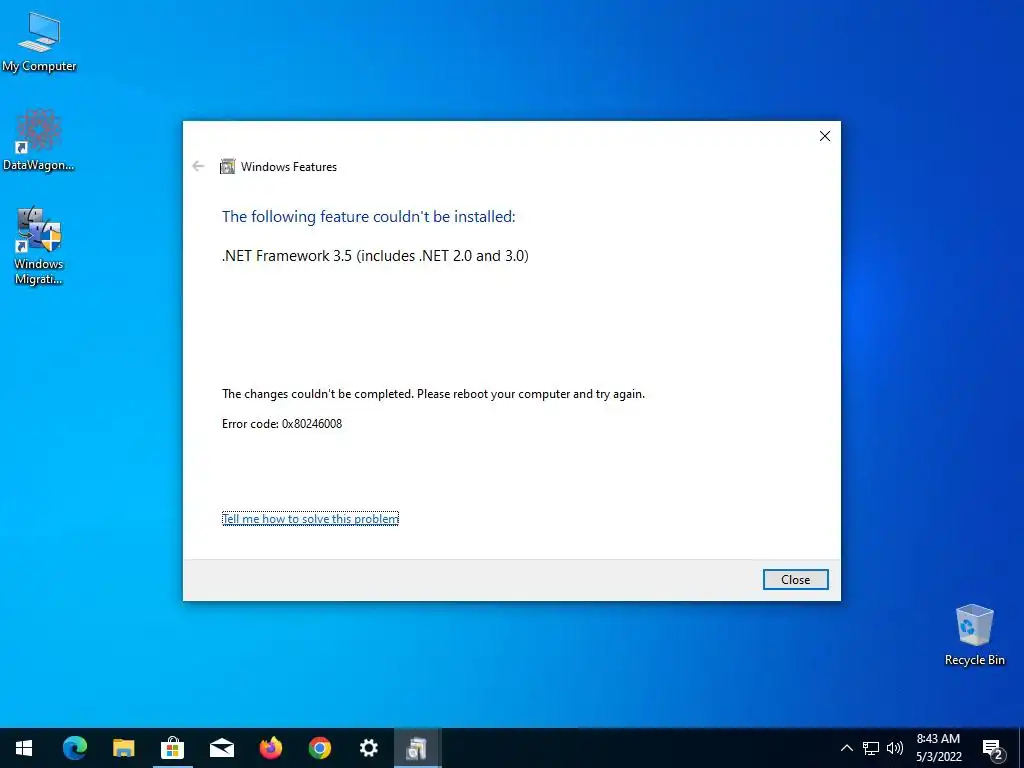The image size is (1024, 768).
Task: Click the error code 0x80246008 text
Action: (282, 424)
